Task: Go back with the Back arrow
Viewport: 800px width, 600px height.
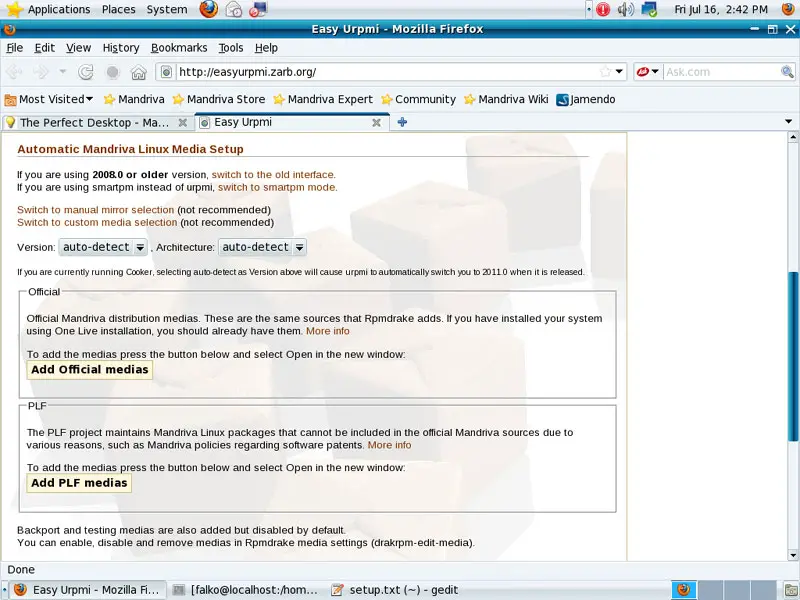Action: point(14,72)
